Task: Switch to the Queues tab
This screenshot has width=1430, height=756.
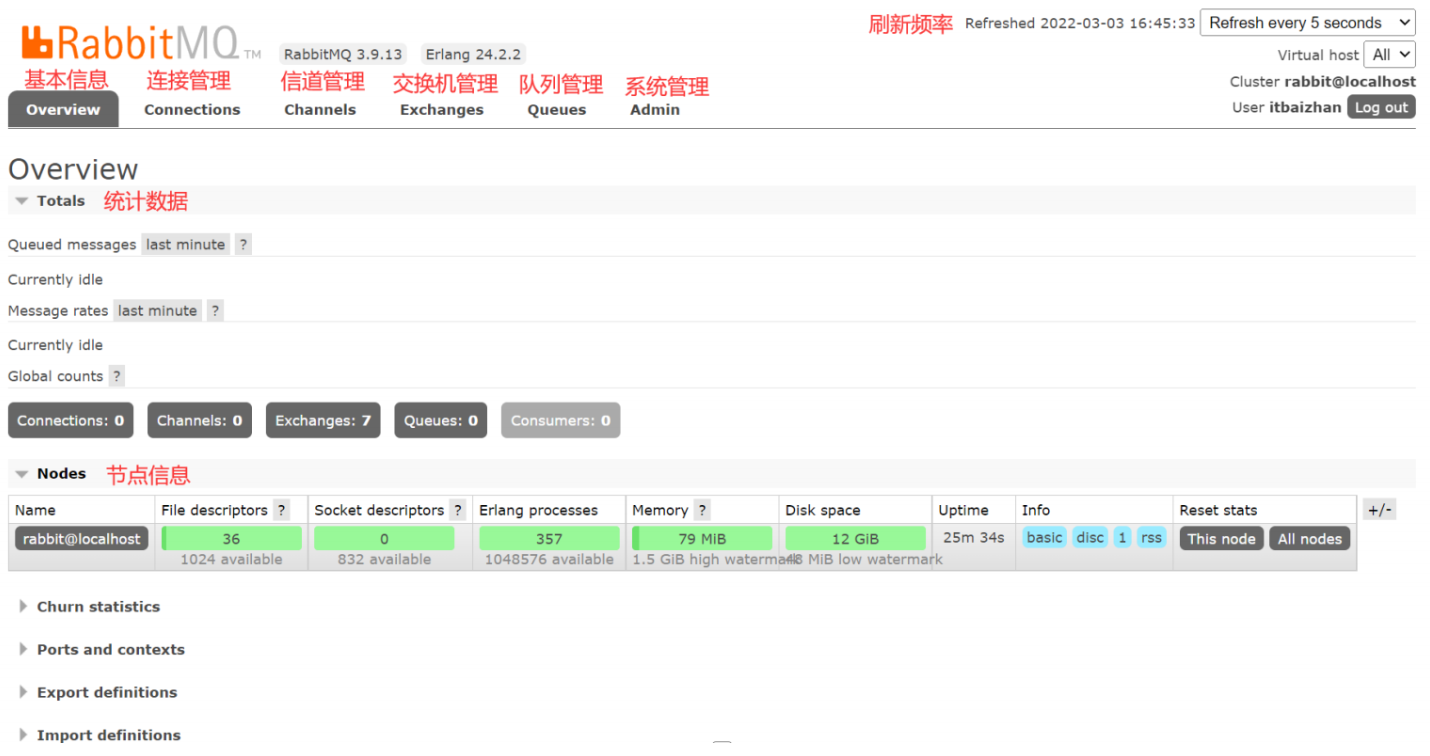Action: [x=557, y=110]
